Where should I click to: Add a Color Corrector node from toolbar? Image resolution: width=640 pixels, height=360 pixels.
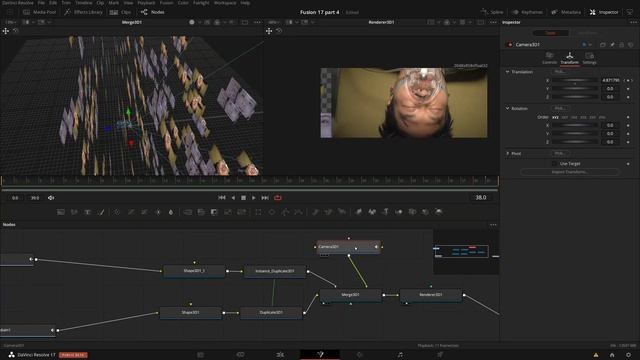pyautogui.click(x=117, y=212)
